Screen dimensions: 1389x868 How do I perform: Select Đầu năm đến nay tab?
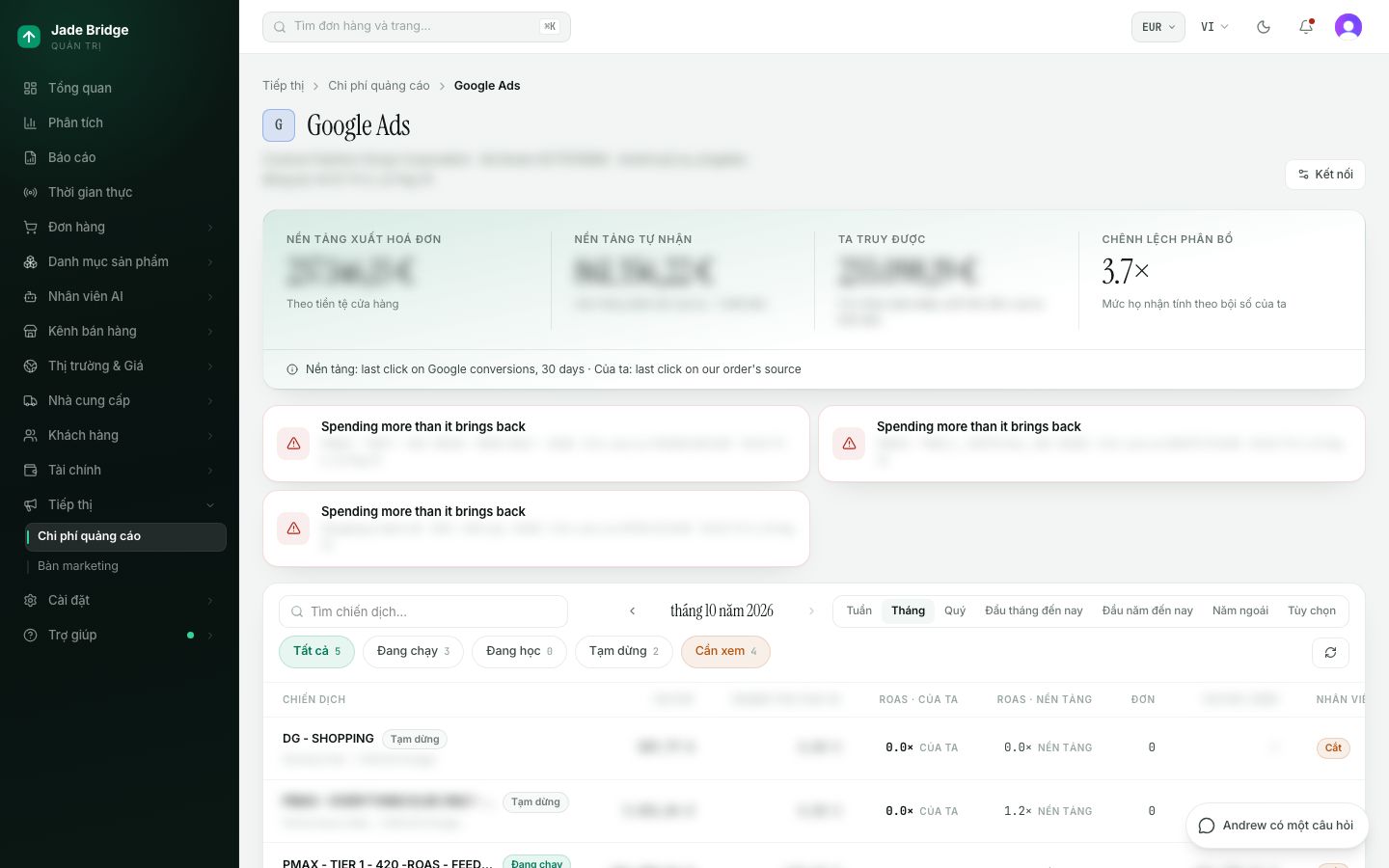1148,610
